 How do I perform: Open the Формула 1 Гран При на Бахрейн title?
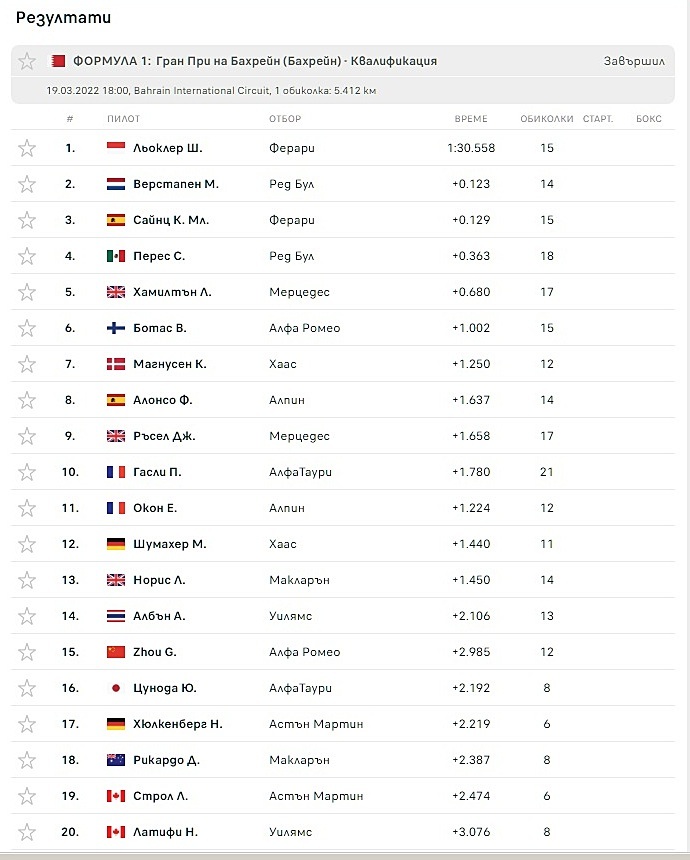tap(255, 61)
